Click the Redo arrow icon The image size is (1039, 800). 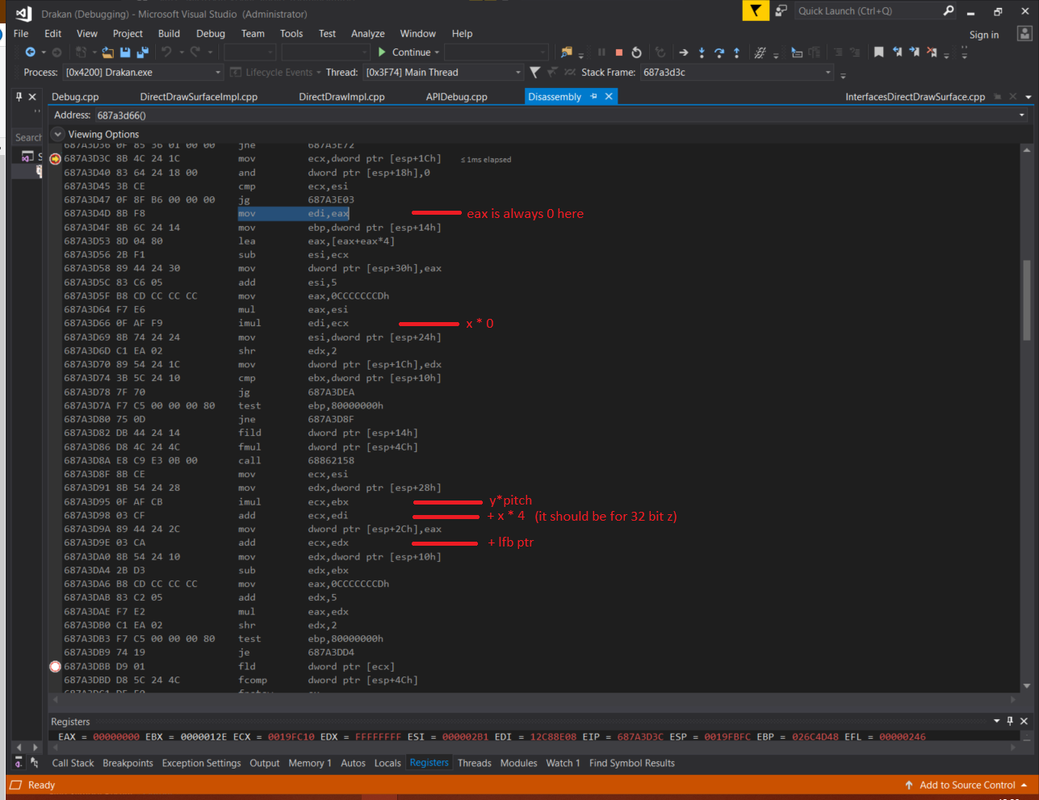(195, 52)
